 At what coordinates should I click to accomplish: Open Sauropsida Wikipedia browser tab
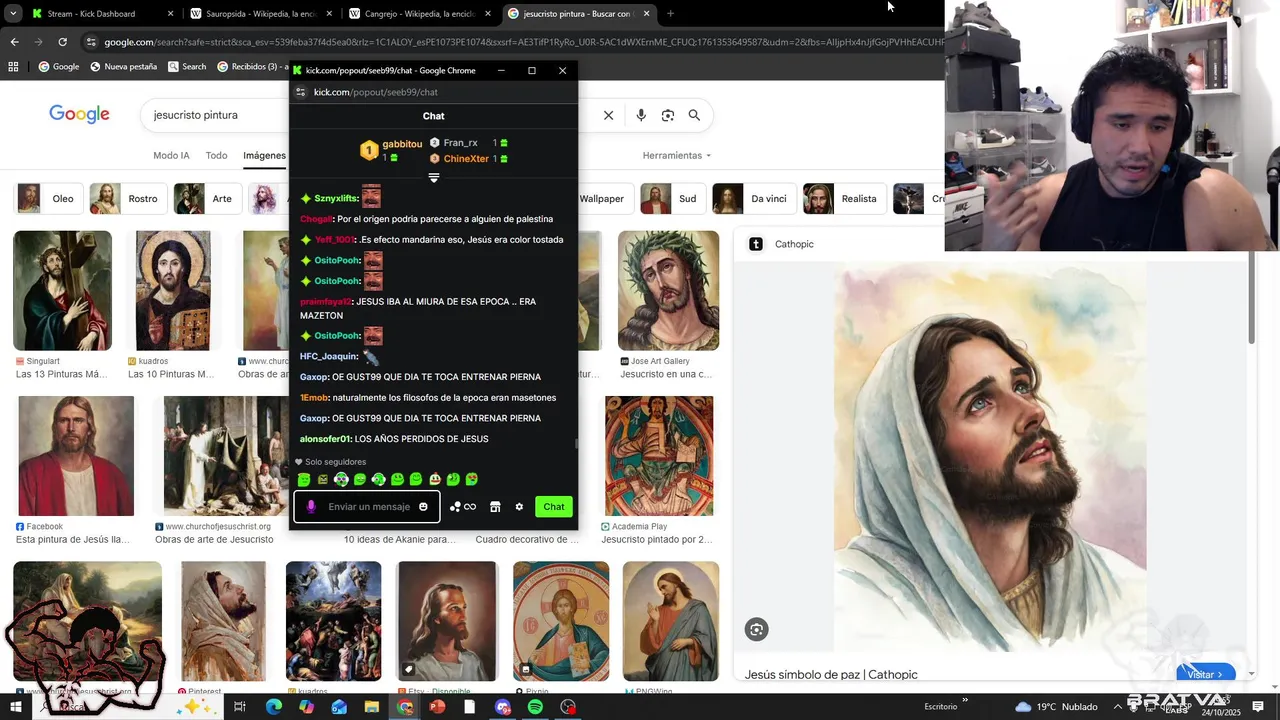[x=260, y=14]
